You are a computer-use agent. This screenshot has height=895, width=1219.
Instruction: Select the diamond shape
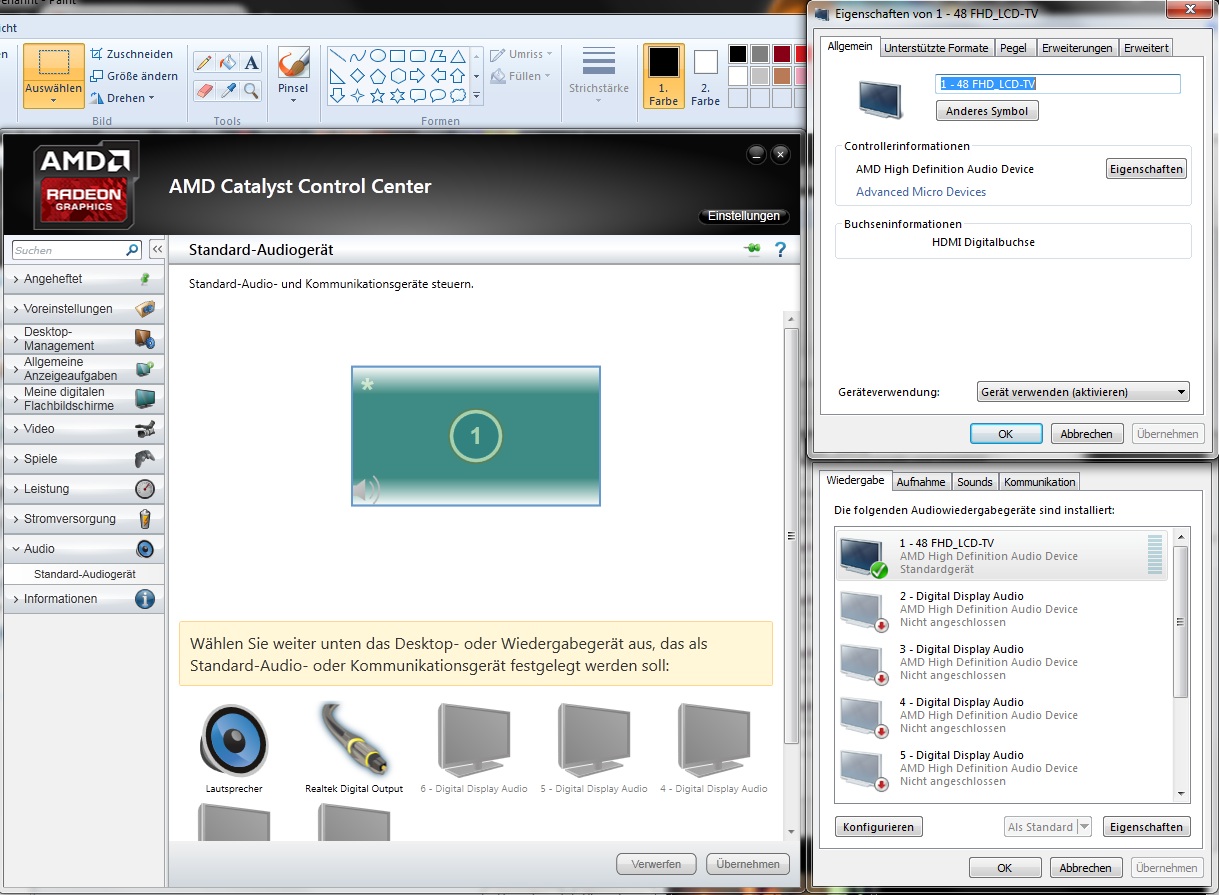[358, 76]
